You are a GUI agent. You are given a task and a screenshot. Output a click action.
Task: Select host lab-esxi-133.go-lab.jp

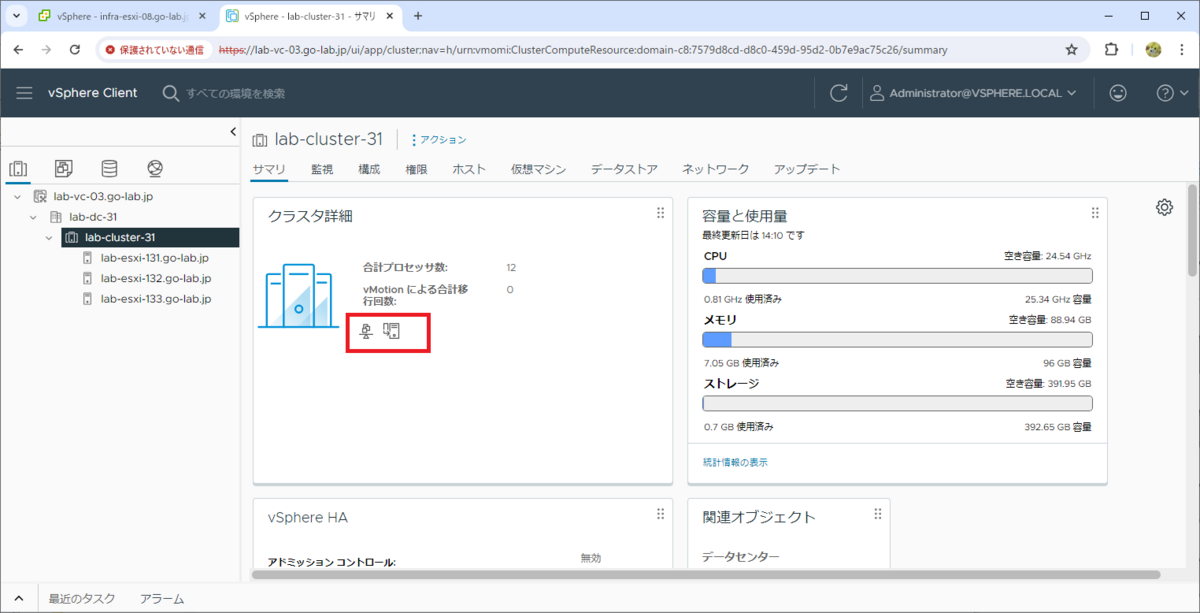pyautogui.click(x=156, y=299)
